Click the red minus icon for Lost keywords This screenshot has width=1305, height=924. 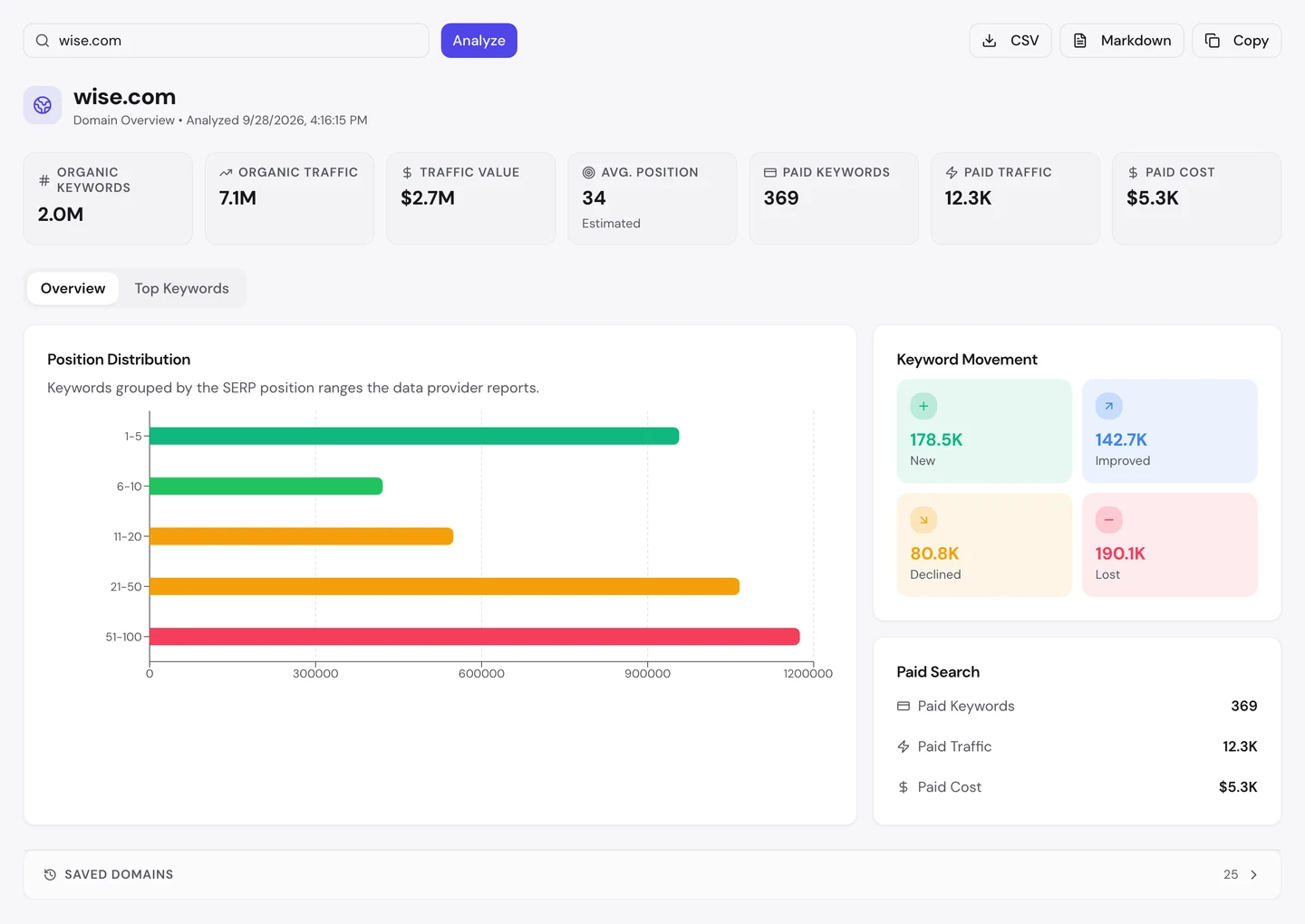[x=1108, y=520]
